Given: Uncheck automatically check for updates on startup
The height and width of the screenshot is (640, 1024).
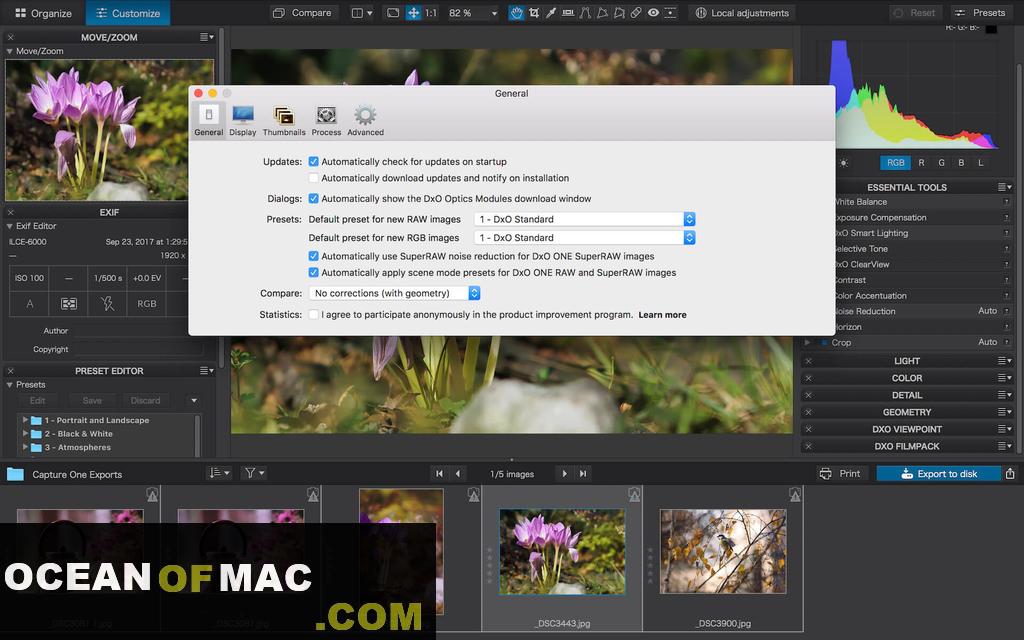Looking at the screenshot, I should pyautogui.click(x=313, y=161).
